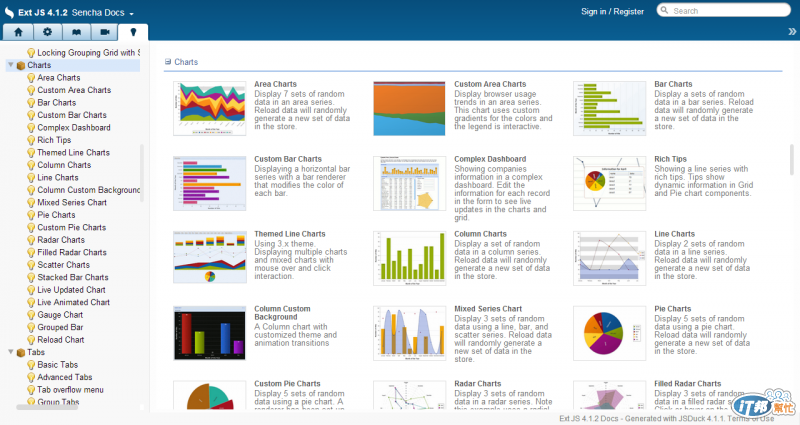This screenshot has width=800, height=425.
Task: Open Column Custom Background thumbnail
Action: (210, 333)
